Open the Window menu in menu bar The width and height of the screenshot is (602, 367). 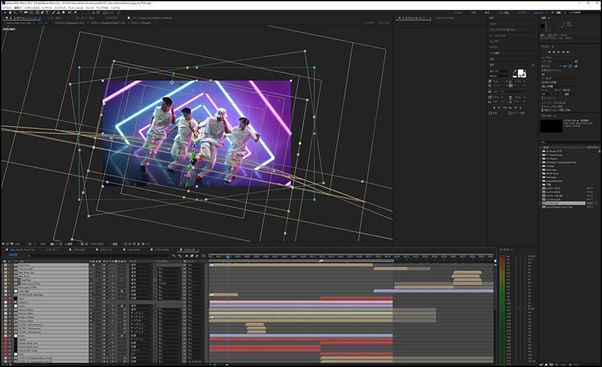click(x=103, y=7)
